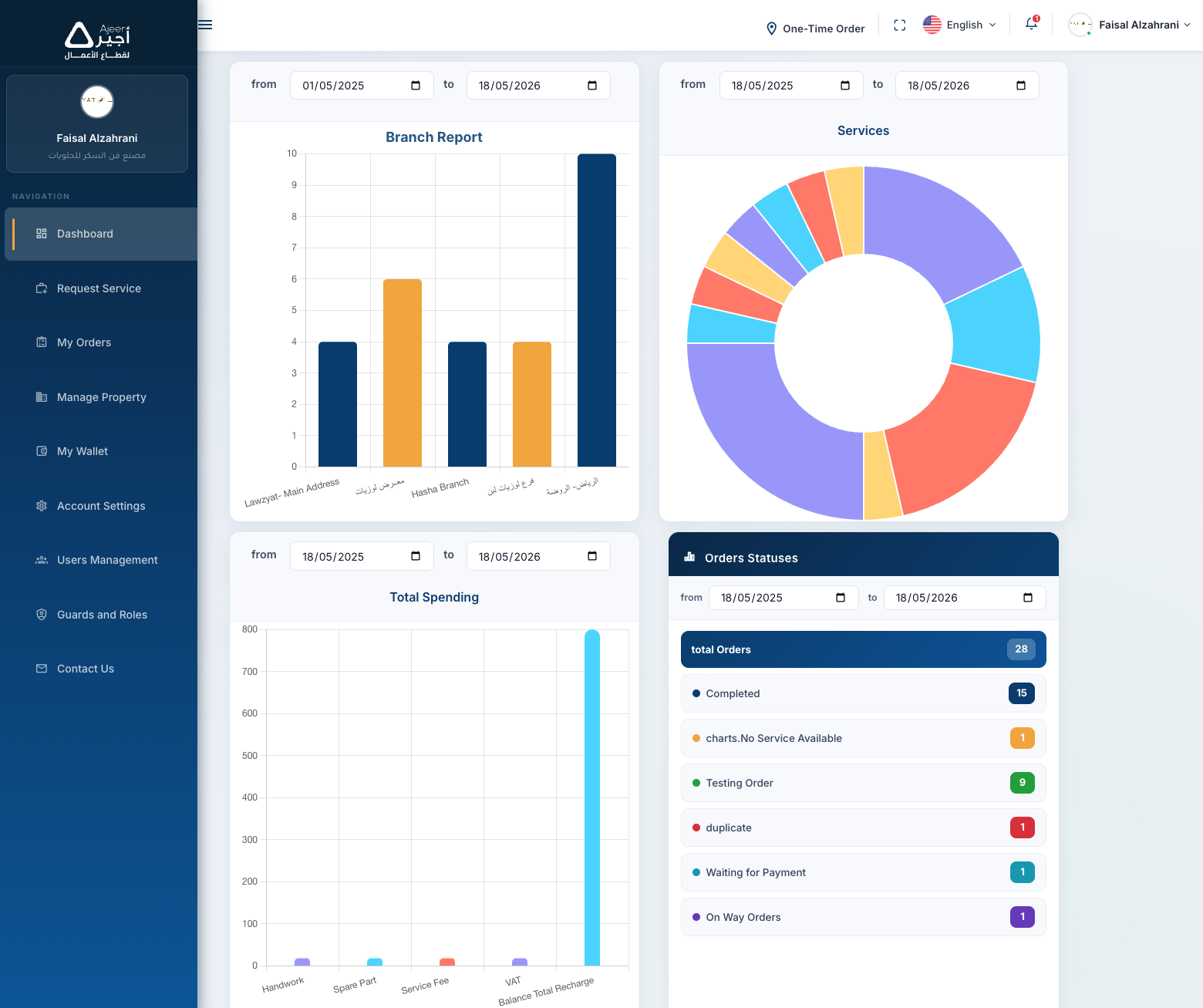Open the notifications bell
Viewport: 1203px width, 1008px height.
click(x=1031, y=24)
